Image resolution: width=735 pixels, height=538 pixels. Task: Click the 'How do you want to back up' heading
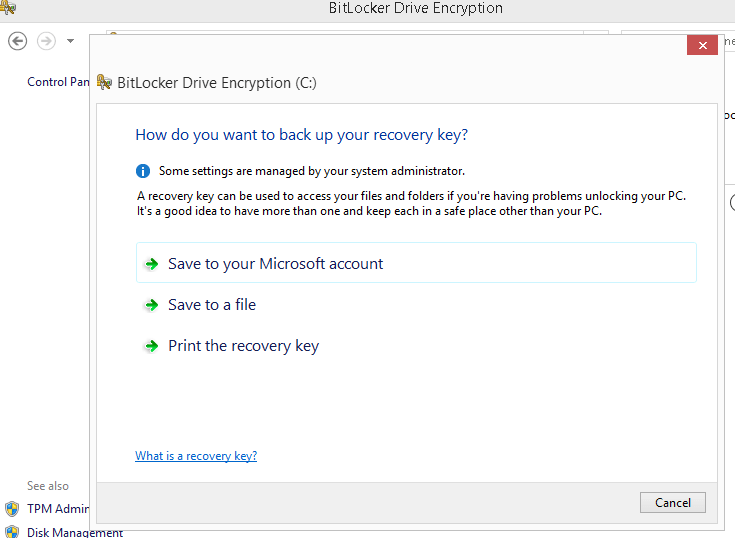pos(301,134)
